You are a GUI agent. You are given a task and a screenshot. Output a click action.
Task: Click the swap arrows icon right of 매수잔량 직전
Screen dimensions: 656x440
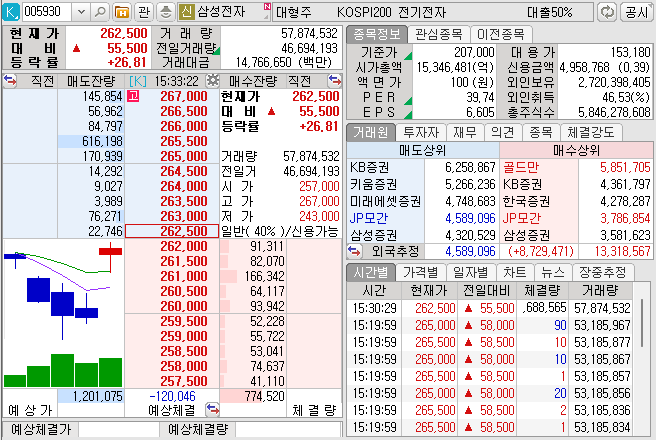pos(335,80)
